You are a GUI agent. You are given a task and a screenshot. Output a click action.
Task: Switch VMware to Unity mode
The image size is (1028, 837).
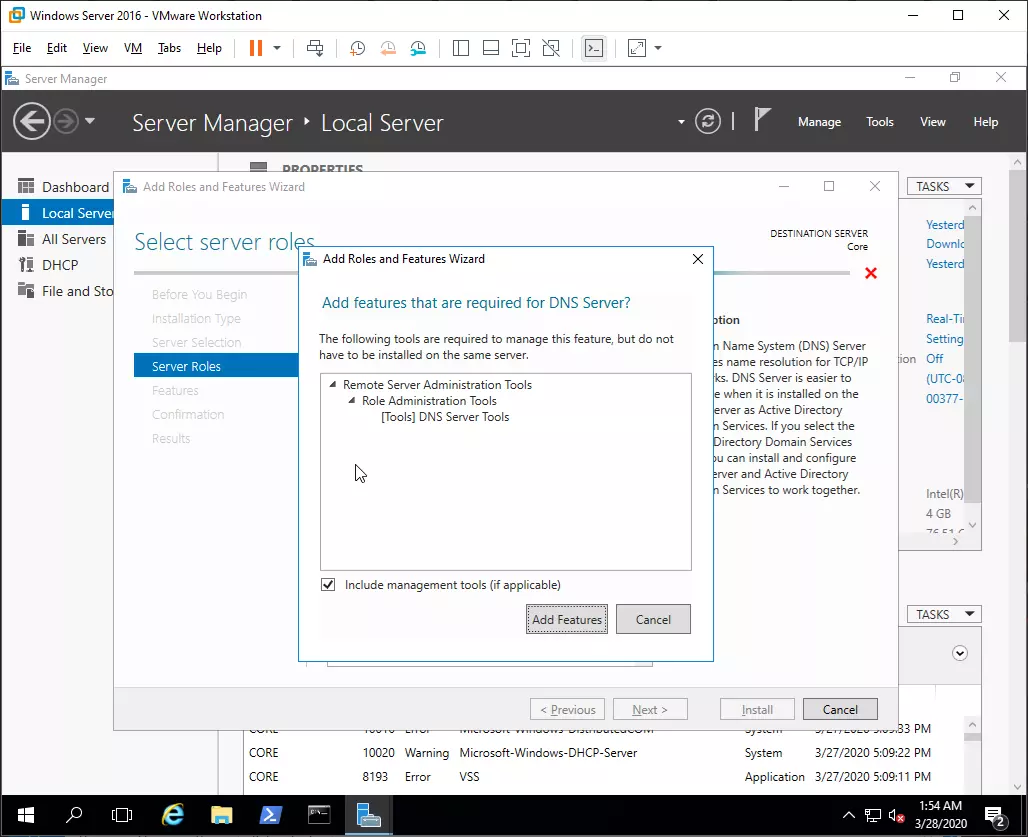coord(551,48)
